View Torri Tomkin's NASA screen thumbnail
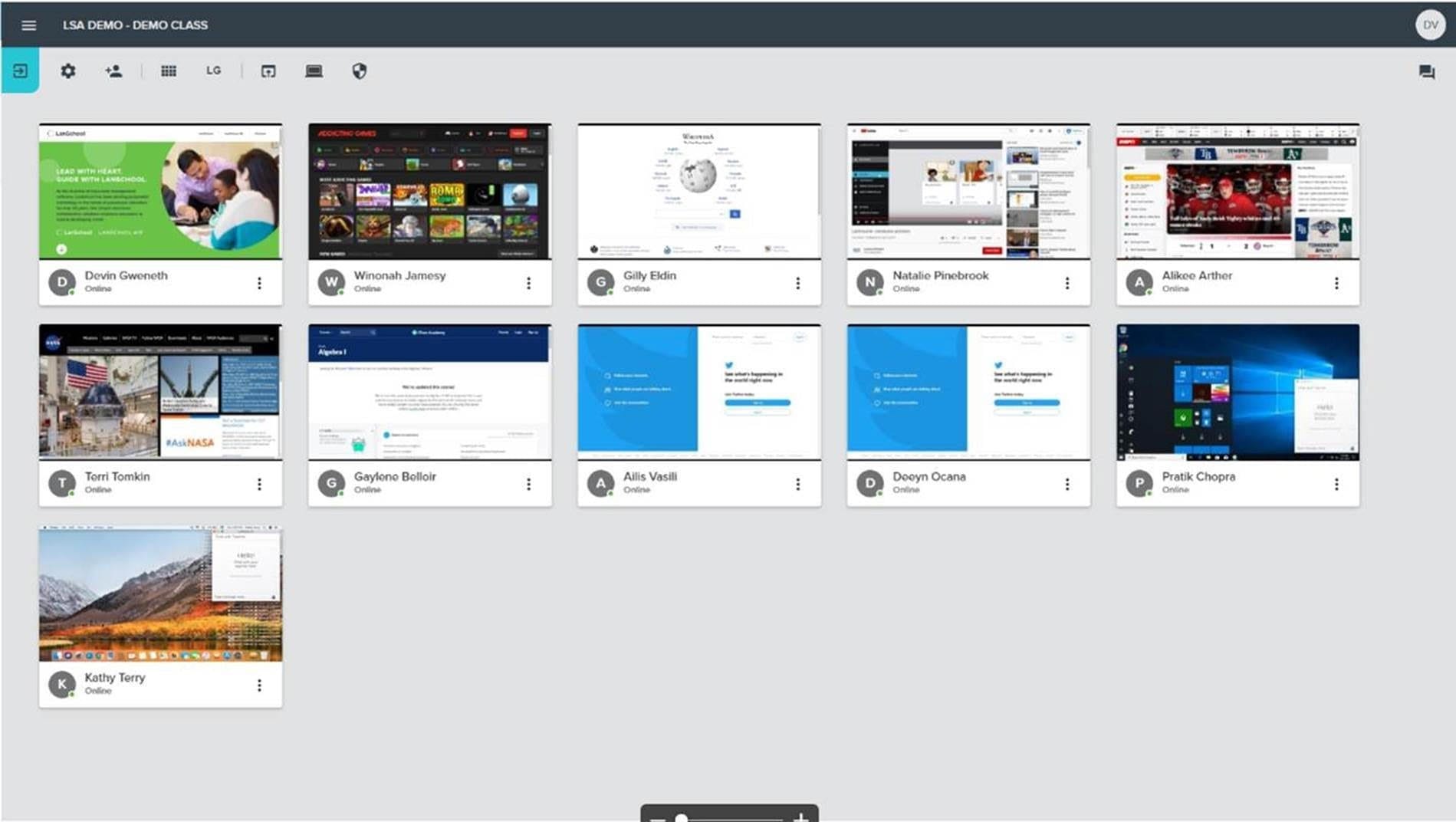Screen dimensions: 1456x822 pos(160,392)
